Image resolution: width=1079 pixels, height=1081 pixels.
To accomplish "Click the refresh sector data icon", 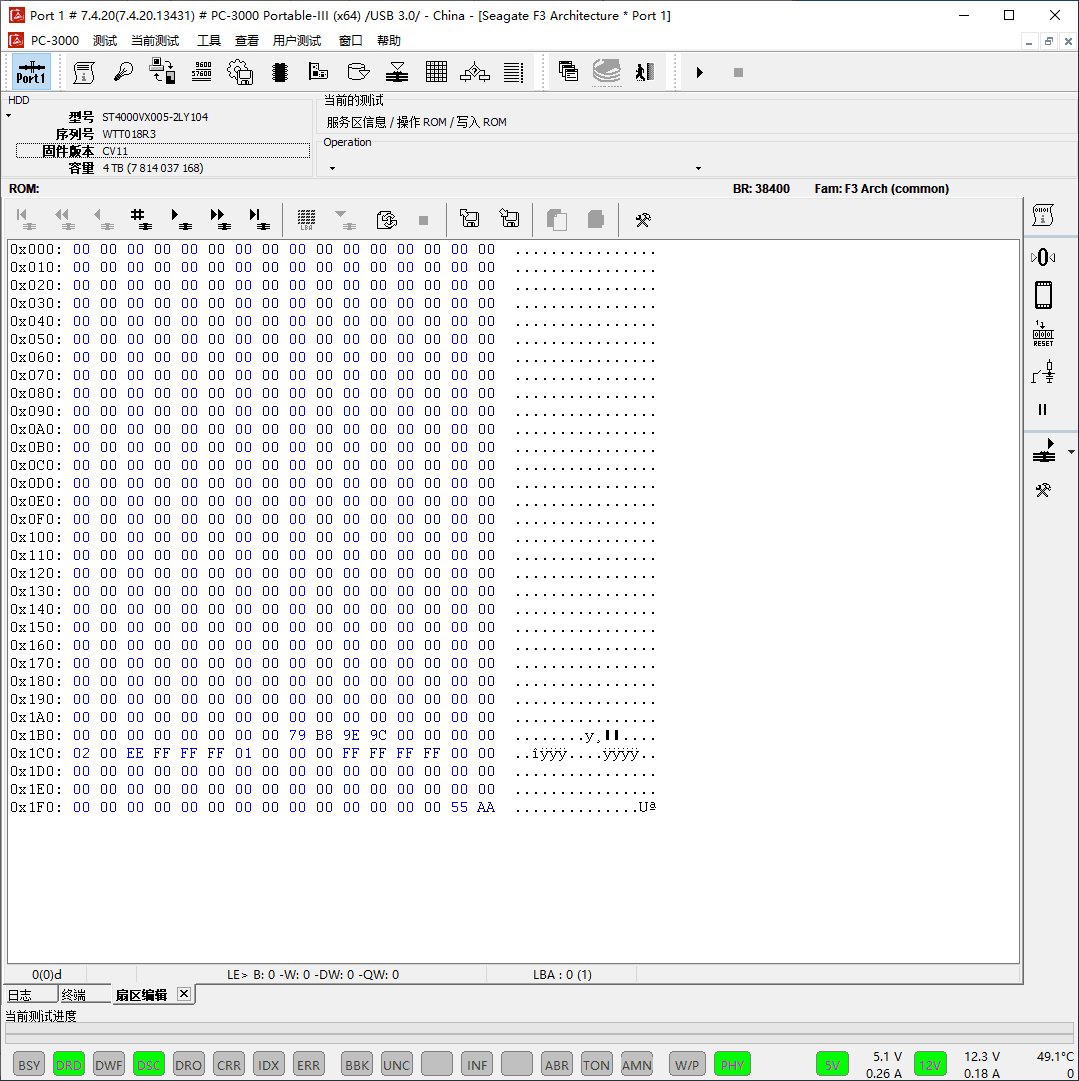I will [x=387, y=220].
